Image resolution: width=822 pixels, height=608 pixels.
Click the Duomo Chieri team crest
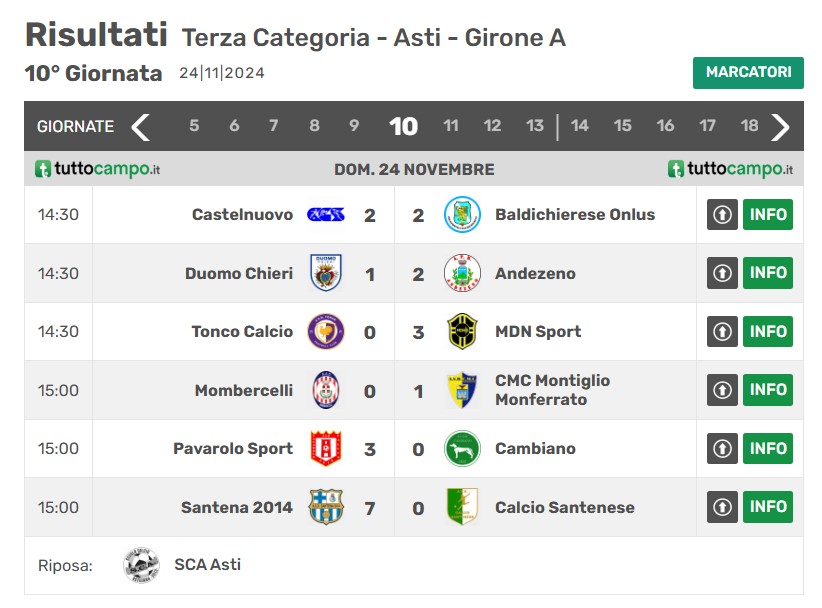[x=326, y=273]
